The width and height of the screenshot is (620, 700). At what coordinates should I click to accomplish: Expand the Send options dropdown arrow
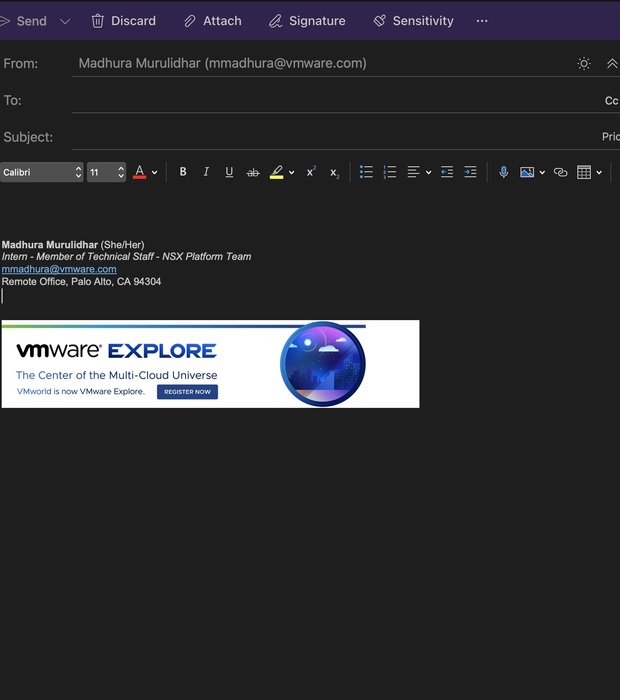point(65,21)
